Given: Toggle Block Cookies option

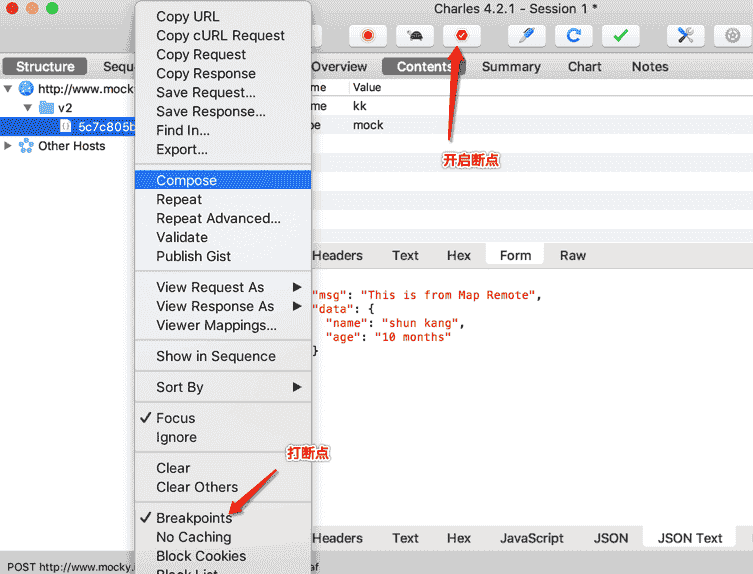Looking at the screenshot, I should click(x=223, y=556).
